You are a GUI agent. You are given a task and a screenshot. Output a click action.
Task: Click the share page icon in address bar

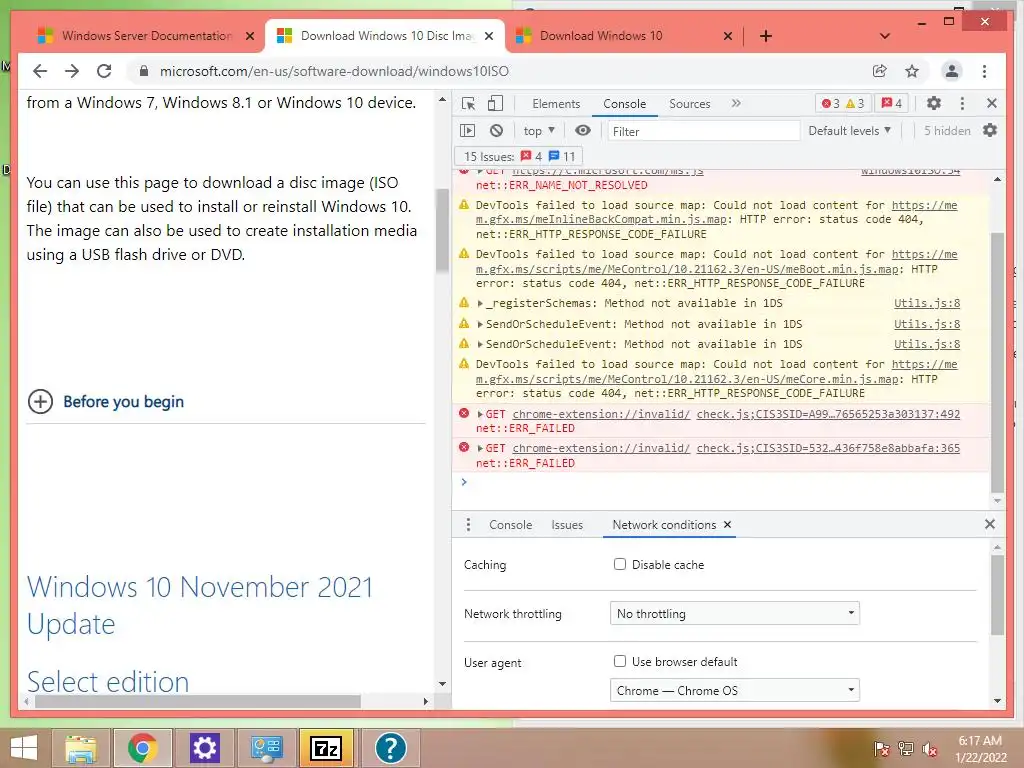pos(880,71)
